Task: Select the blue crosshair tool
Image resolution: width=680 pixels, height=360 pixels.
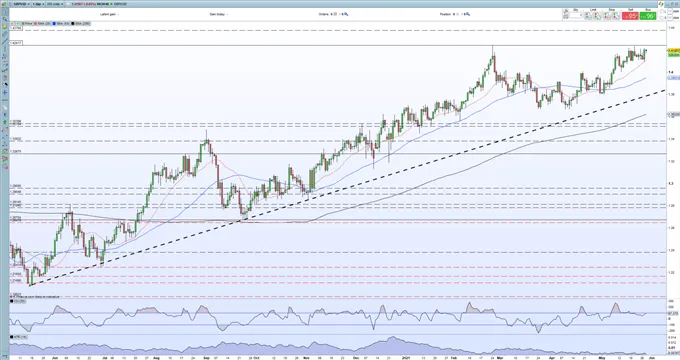Action: click(5, 92)
